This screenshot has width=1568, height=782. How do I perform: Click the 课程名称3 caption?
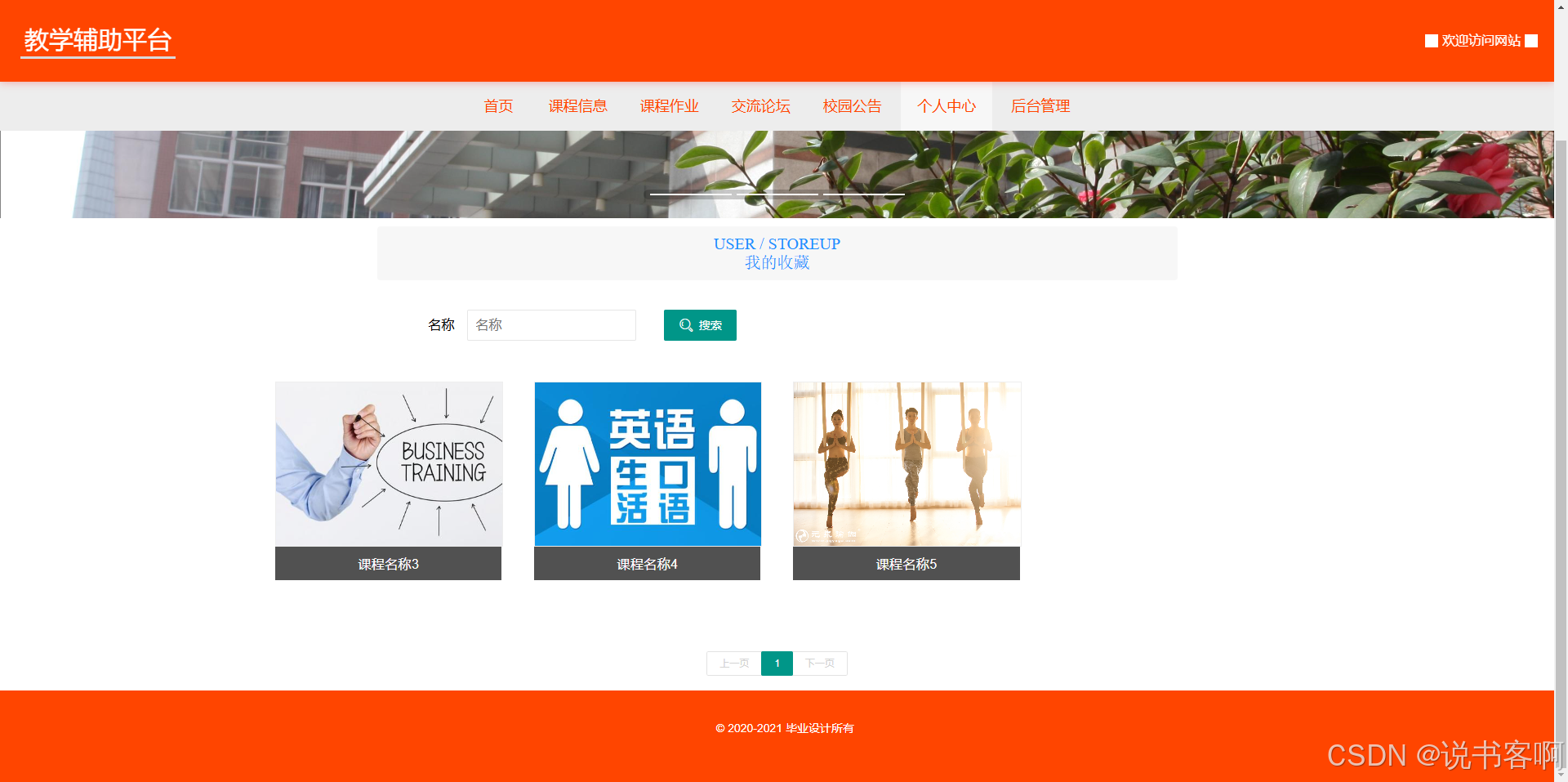click(388, 564)
